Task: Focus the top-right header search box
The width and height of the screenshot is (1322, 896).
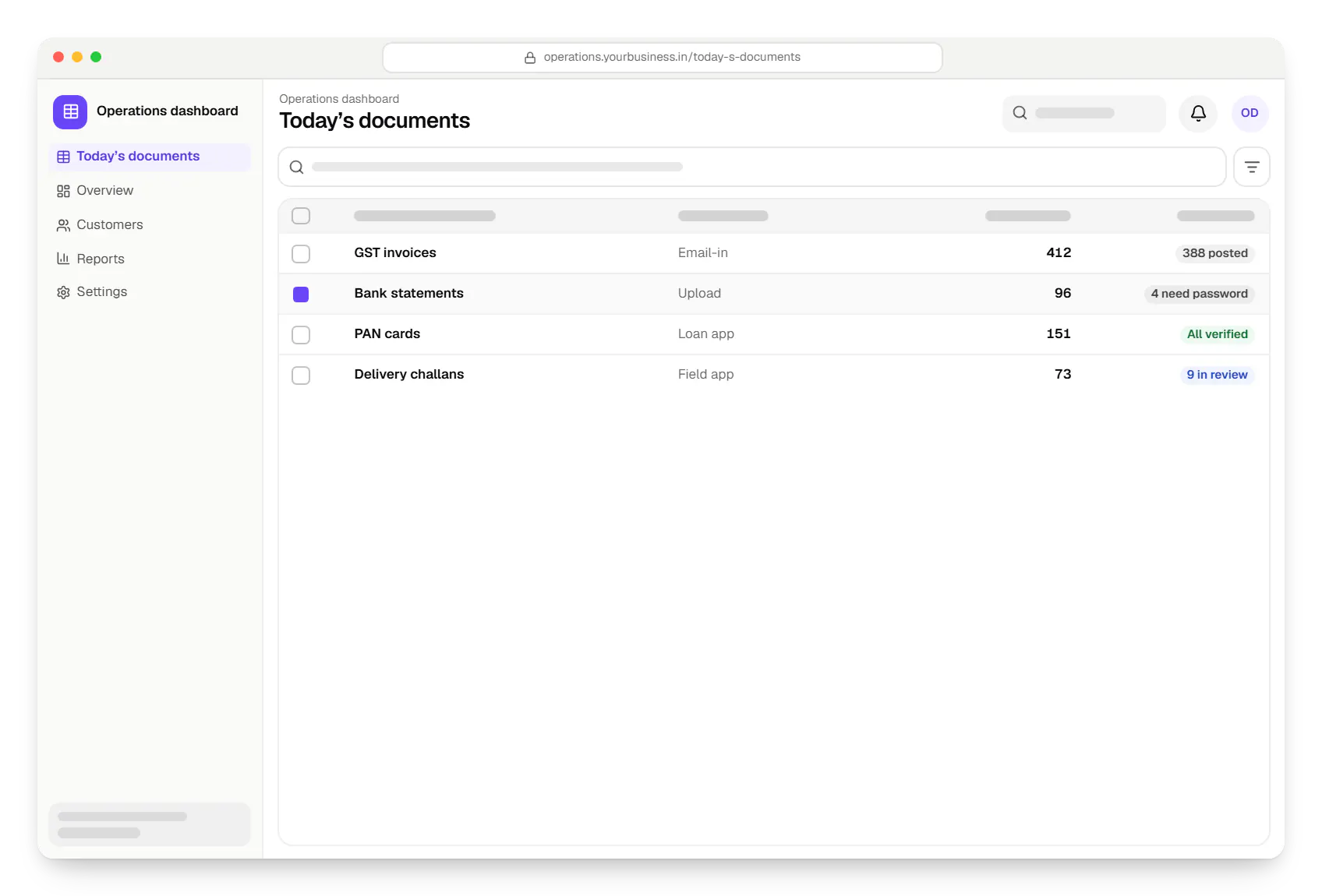Action: pos(1084,113)
